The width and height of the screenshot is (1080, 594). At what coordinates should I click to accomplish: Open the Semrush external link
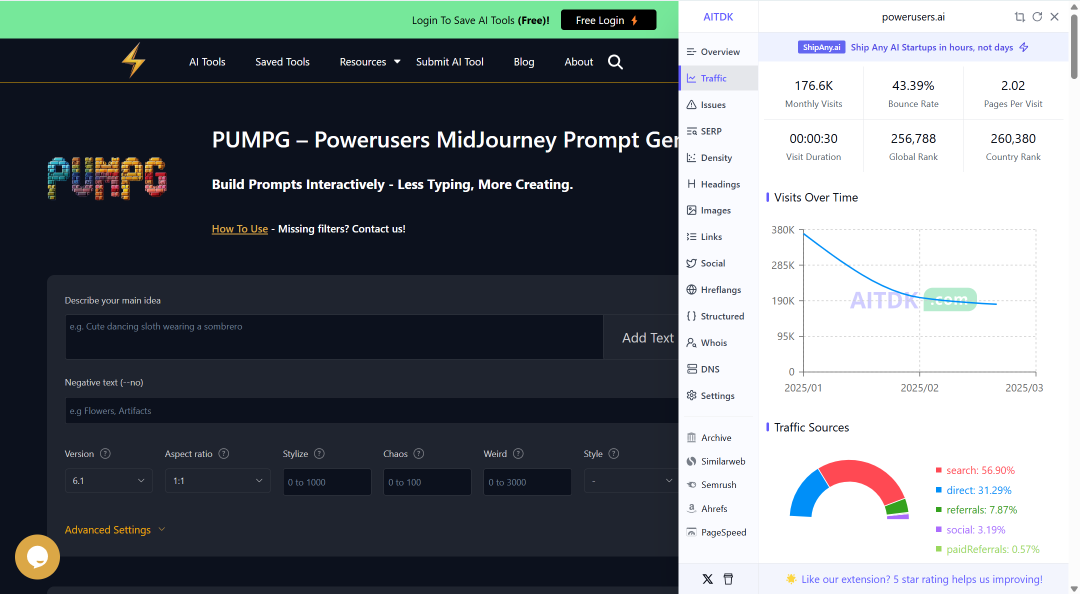tap(718, 484)
